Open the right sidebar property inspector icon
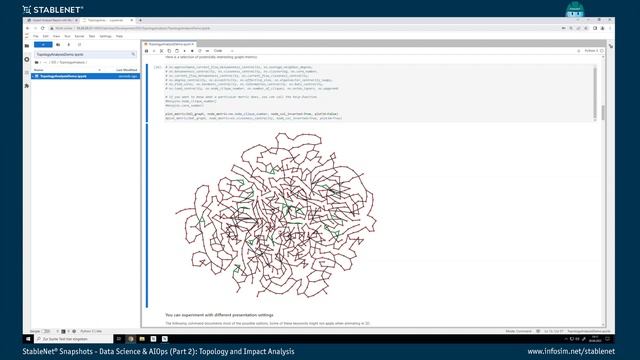This screenshot has height=360, width=640. point(611,46)
